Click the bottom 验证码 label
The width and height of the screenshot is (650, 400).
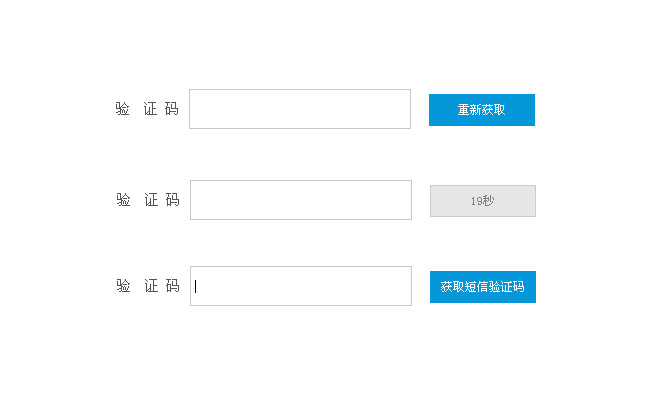click(x=147, y=286)
